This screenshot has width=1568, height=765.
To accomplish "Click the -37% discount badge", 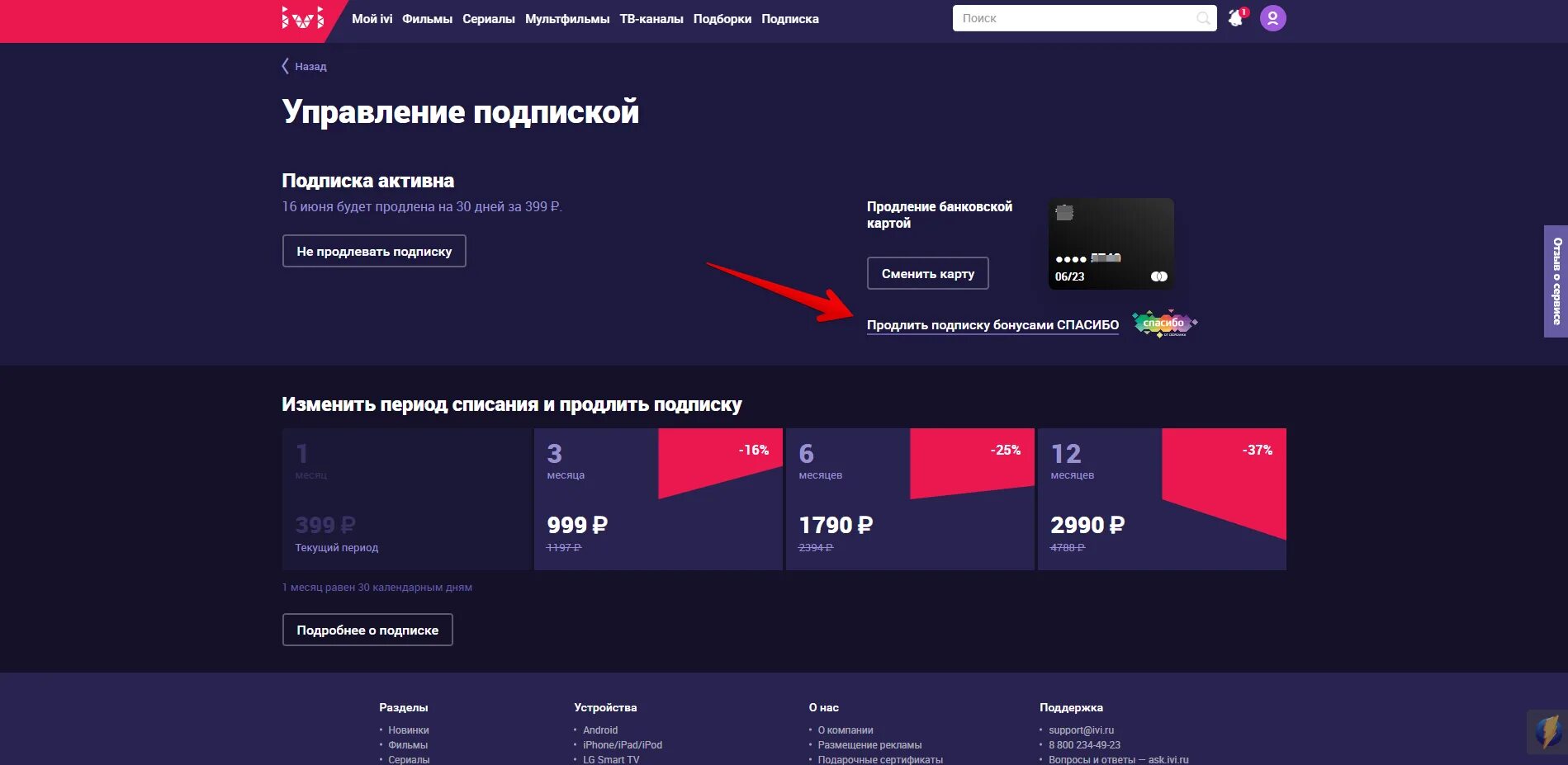I will 1257,450.
